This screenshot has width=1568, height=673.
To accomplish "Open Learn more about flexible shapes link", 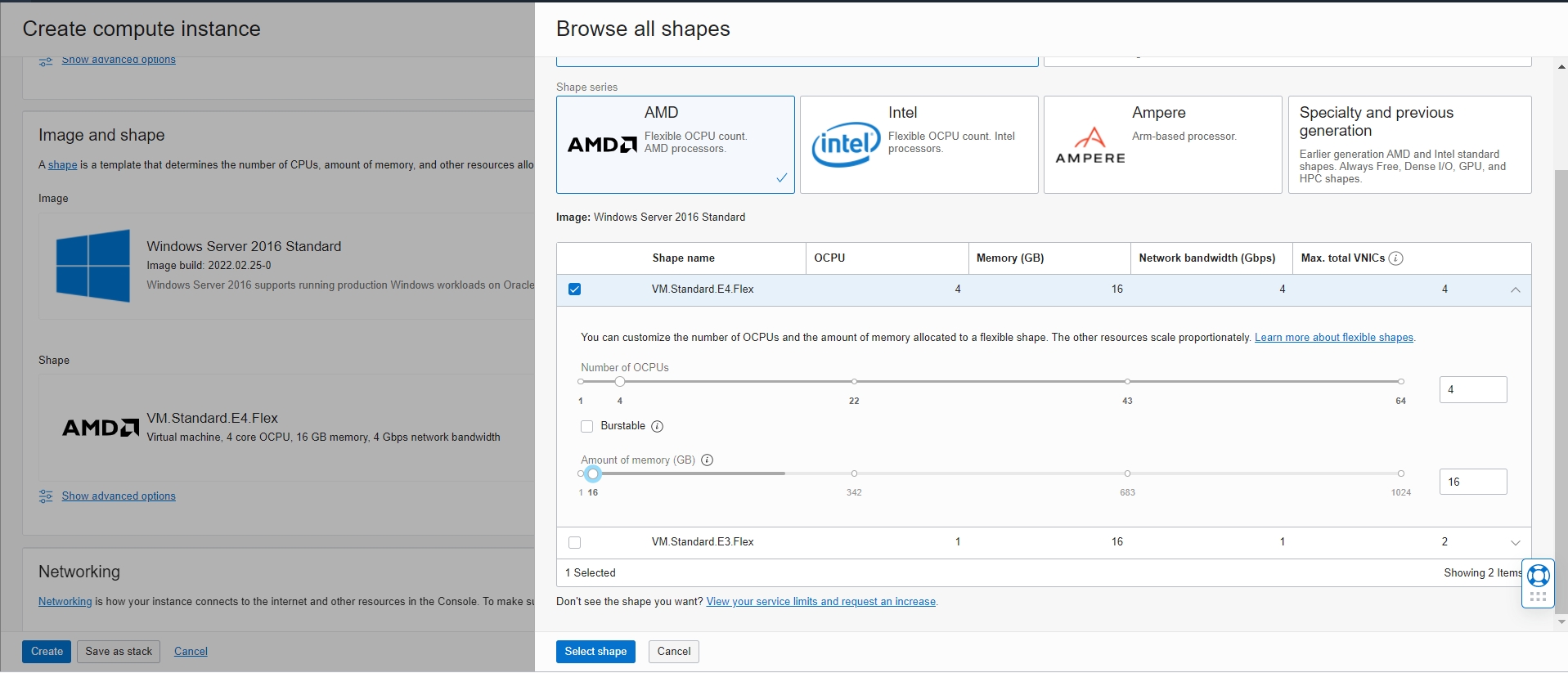I will coord(1333,338).
